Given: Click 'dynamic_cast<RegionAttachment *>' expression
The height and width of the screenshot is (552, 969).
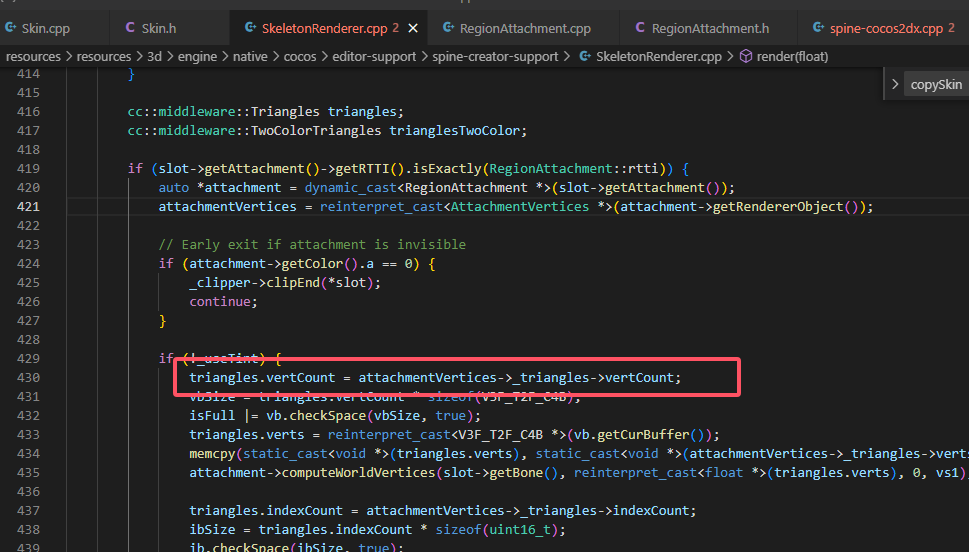Looking at the screenshot, I should [x=427, y=188].
